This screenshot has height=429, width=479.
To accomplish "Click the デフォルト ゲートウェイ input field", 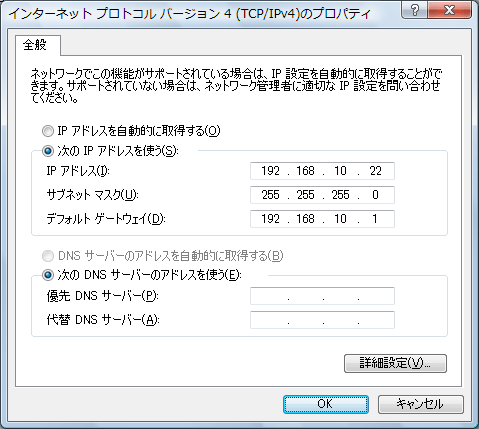I will point(322,219).
